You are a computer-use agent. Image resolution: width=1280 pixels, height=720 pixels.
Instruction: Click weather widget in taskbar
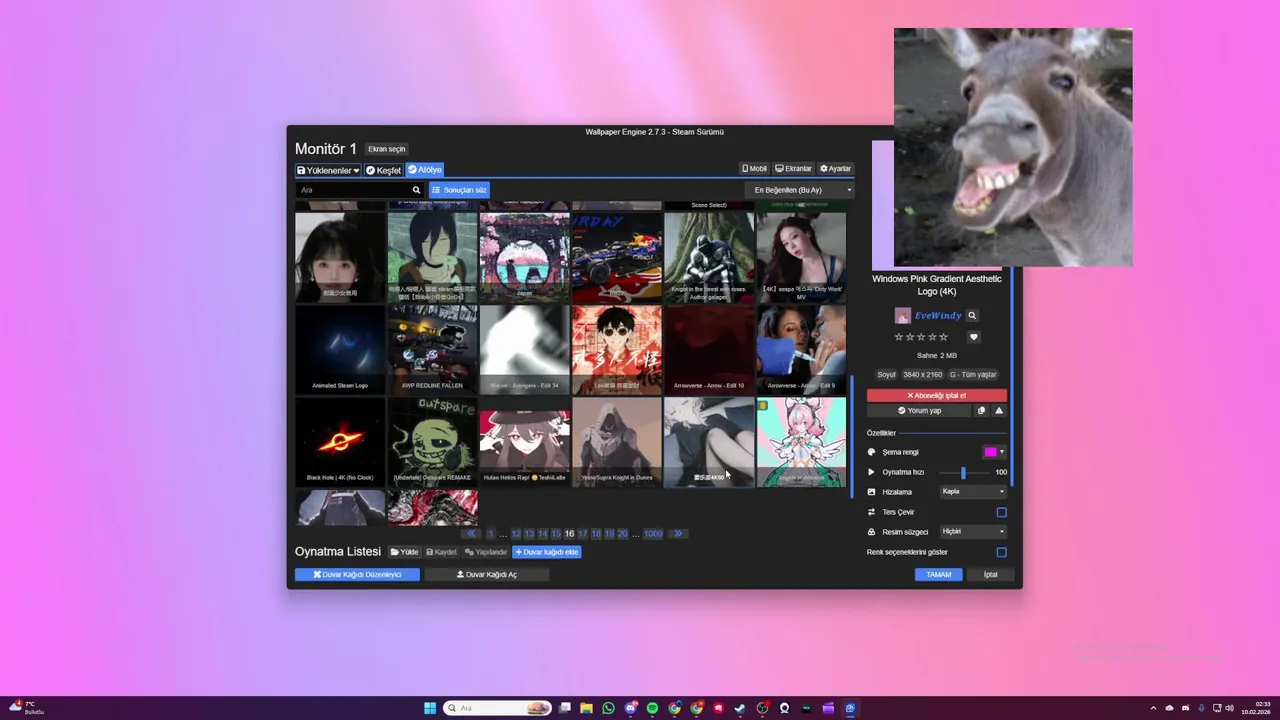tap(27, 708)
